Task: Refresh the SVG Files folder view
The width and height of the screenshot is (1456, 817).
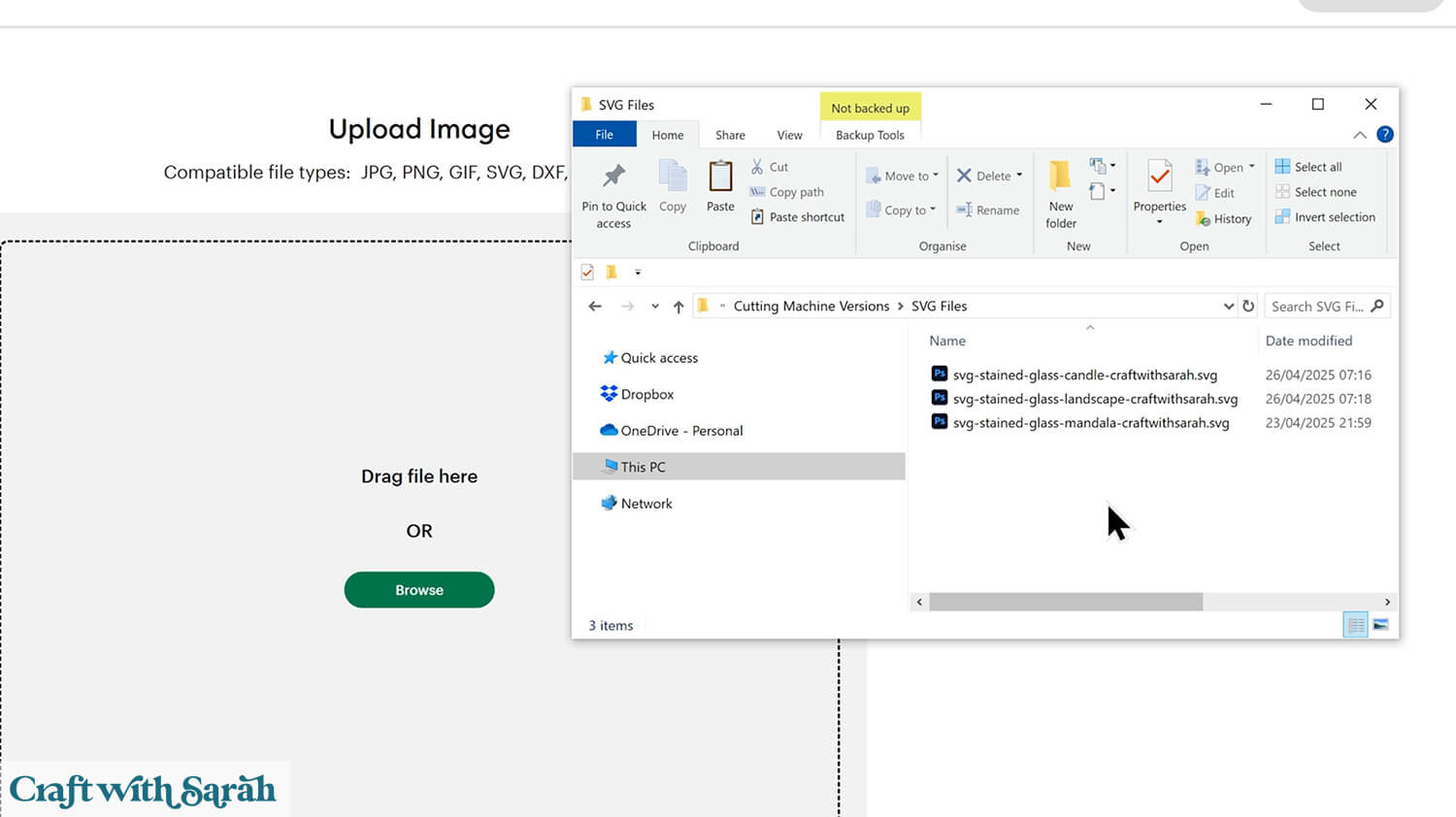Action: click(x=1248, y=306)
